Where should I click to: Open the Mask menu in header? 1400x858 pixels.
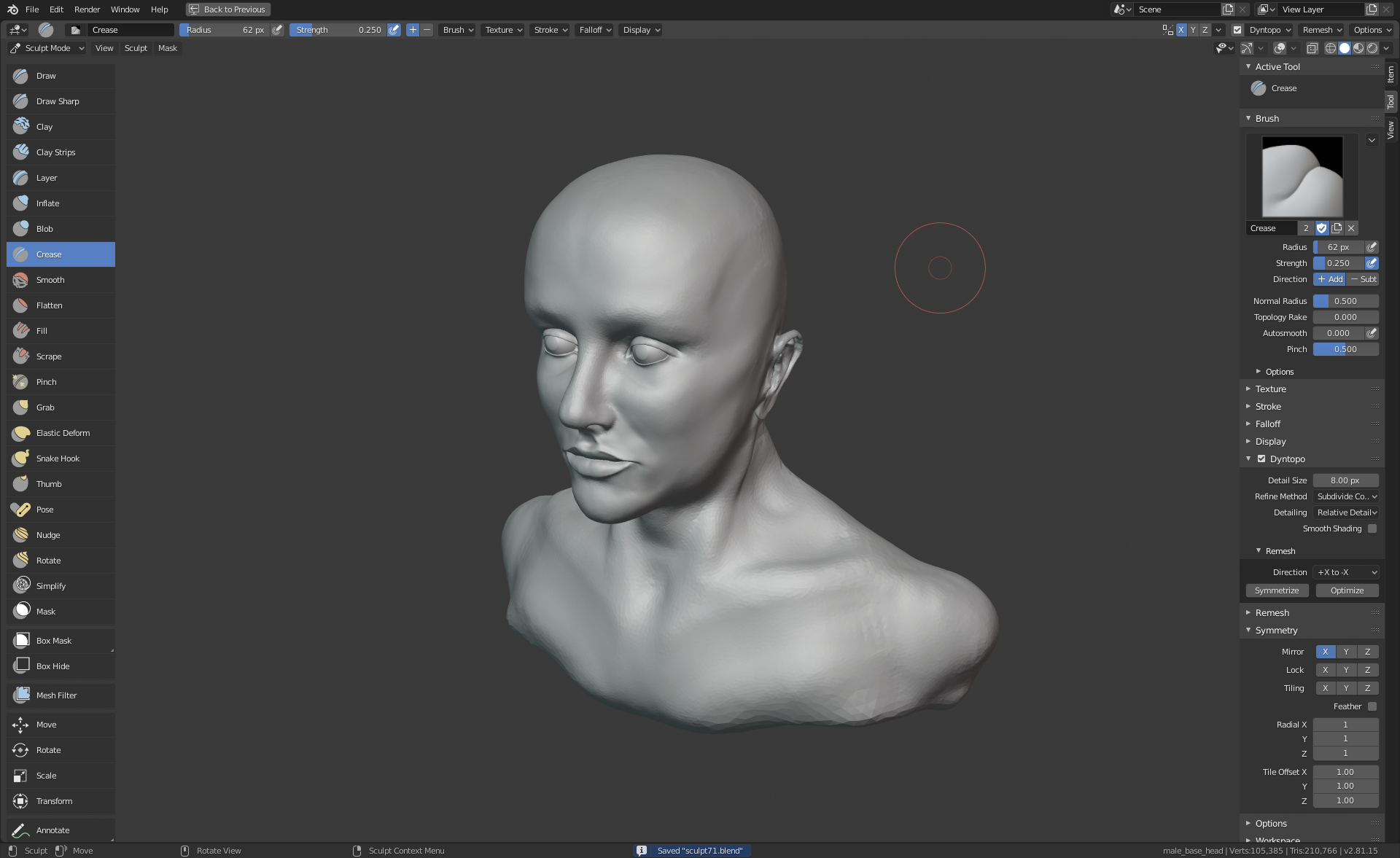[167, 48]
